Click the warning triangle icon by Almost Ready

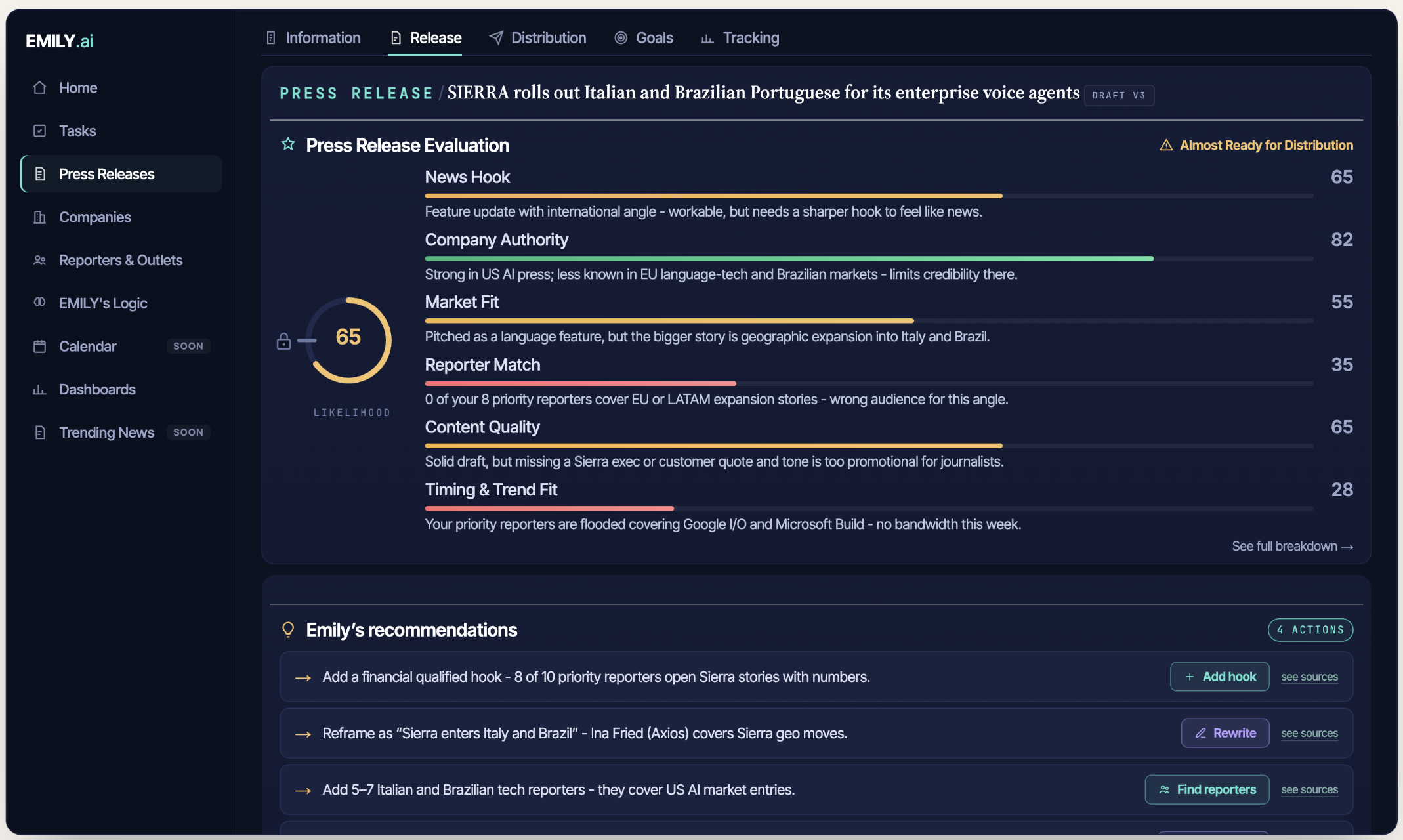pyautogui.click(x=1166, y=145)
